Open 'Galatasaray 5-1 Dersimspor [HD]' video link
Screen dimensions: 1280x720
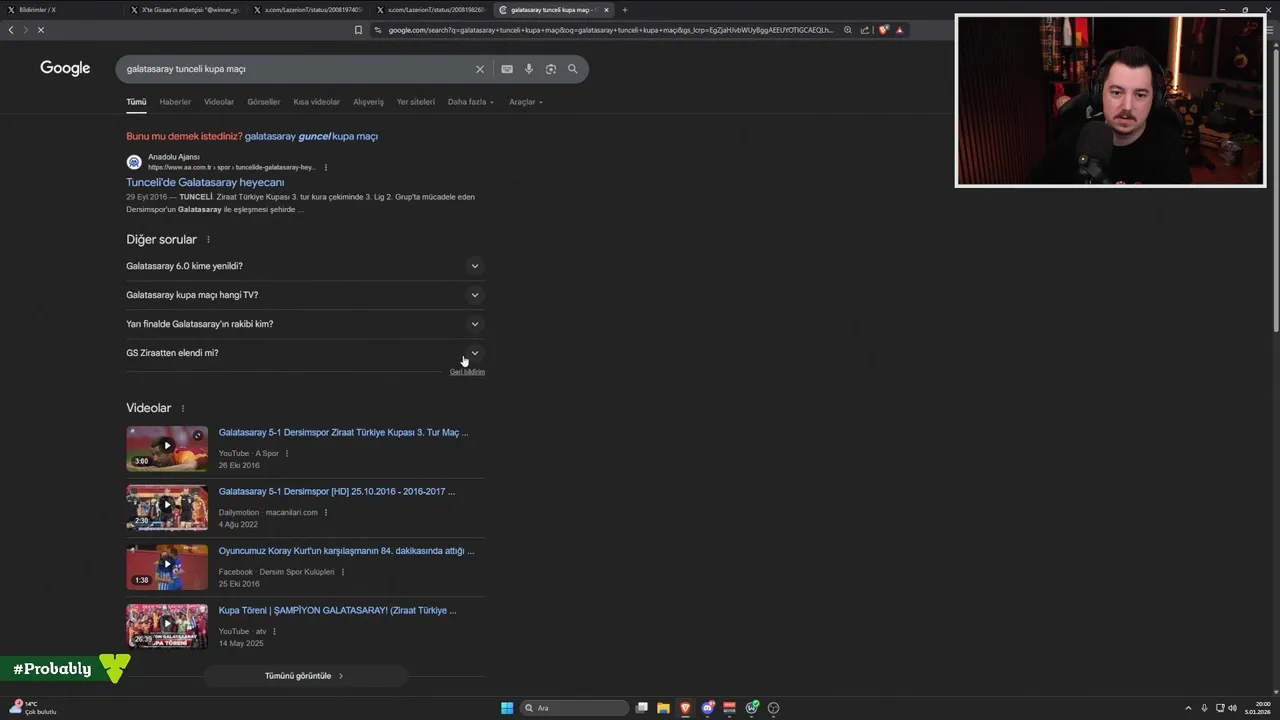[x=337, y=492]
